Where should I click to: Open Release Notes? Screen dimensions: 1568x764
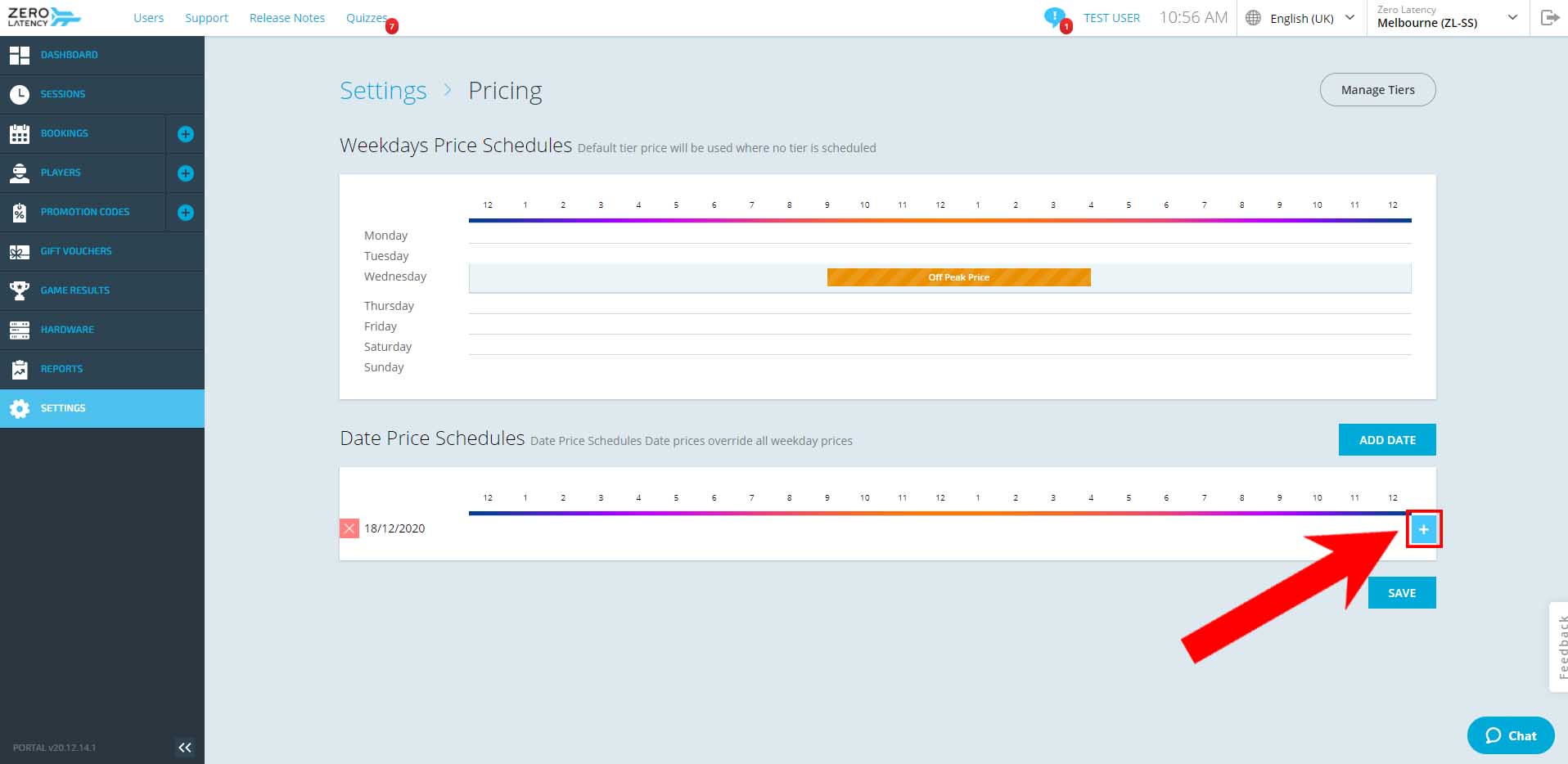286,18
